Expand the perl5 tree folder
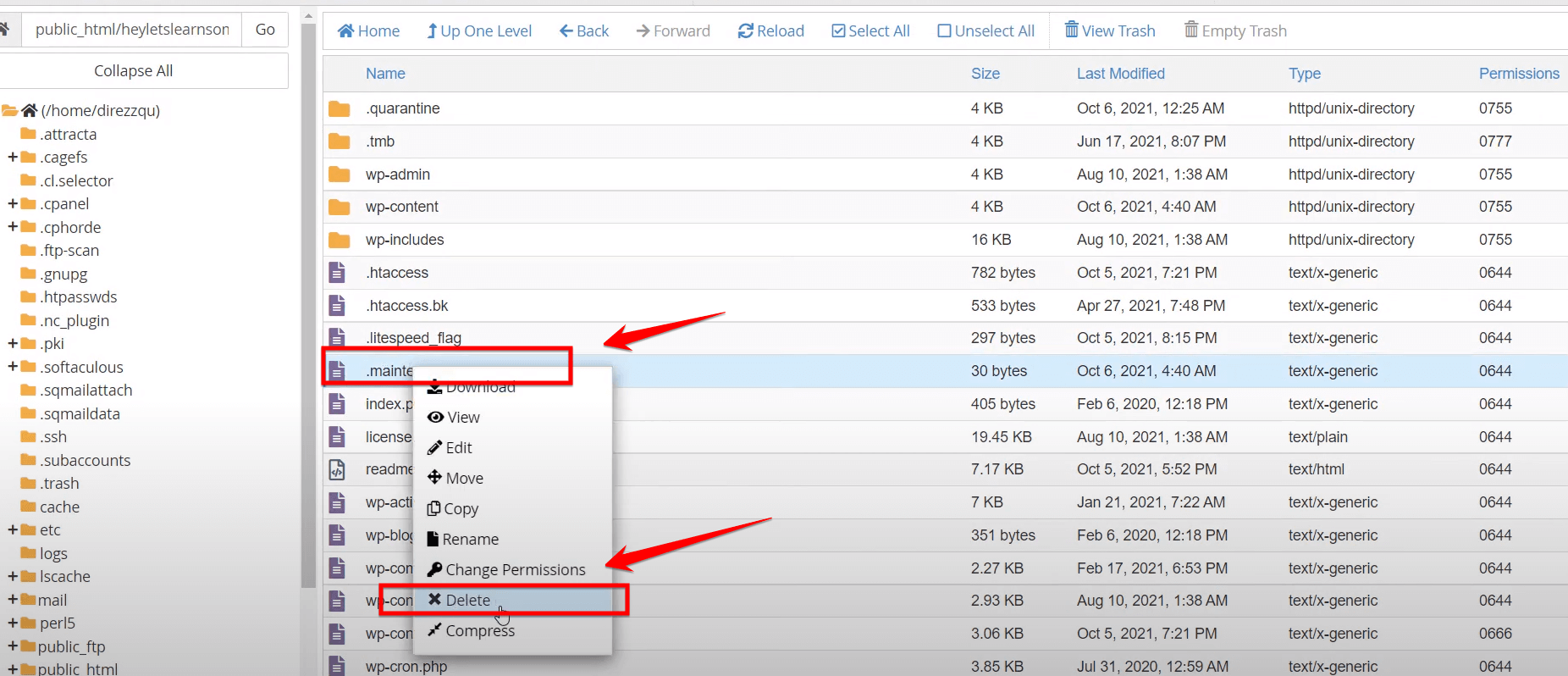Image resolution: width=1568 pixels, height=676 pixels. [13, 623]
